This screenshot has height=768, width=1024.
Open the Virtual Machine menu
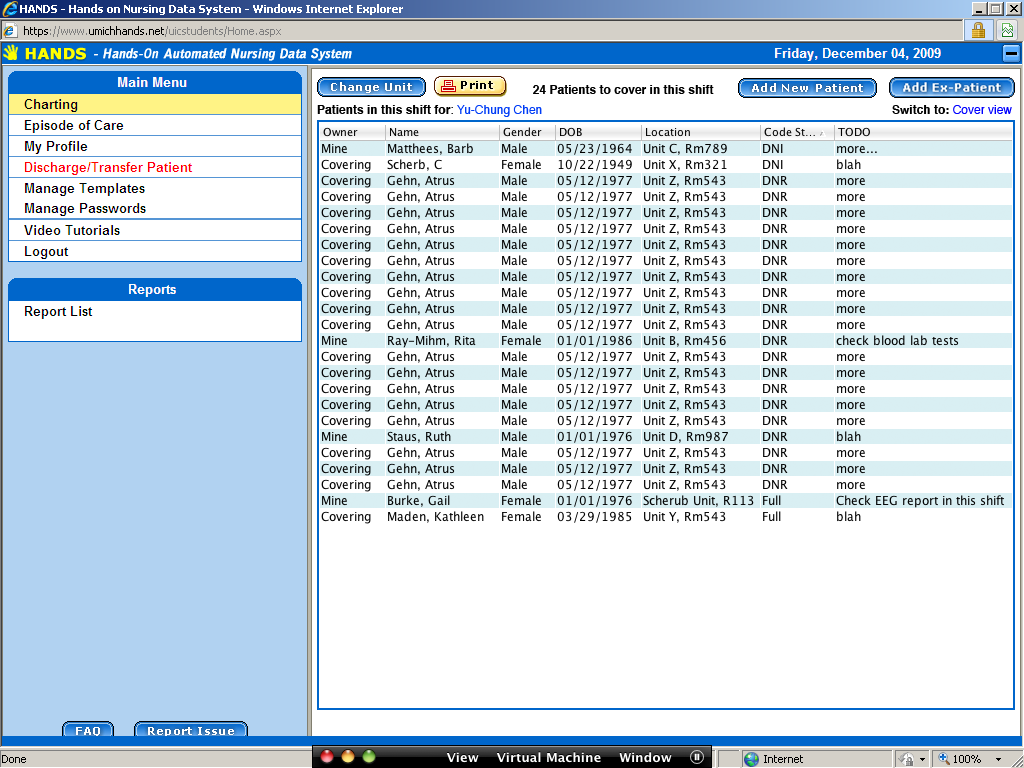549,758
